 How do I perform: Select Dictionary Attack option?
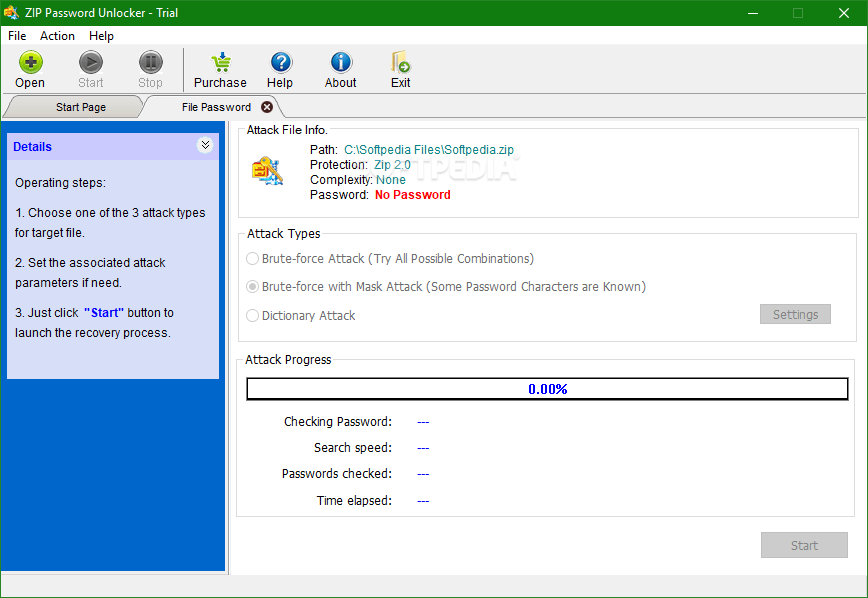(252, 315)
